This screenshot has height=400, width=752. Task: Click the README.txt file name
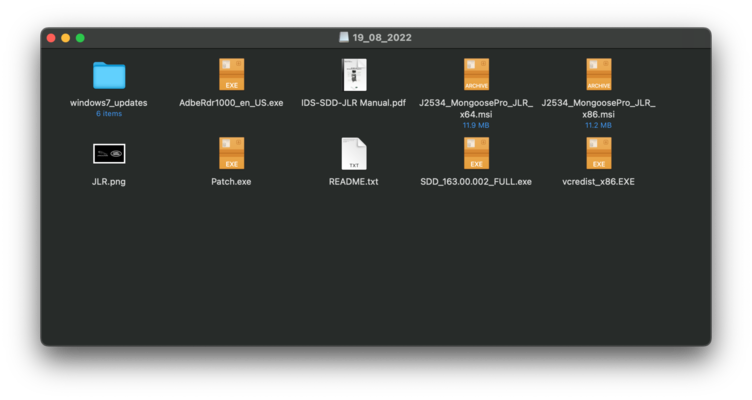353,182
